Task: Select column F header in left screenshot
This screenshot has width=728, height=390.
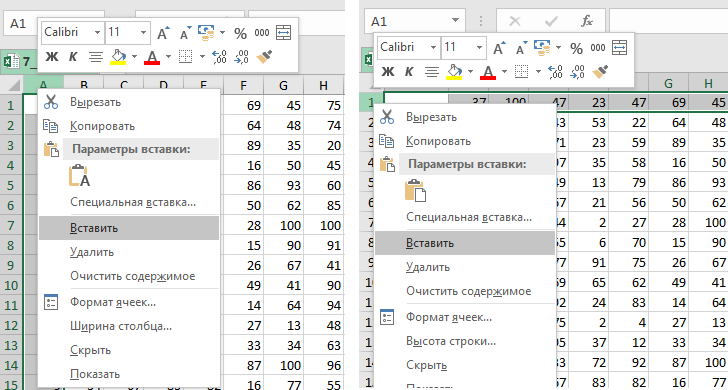Action: click(x=244, y=85)
